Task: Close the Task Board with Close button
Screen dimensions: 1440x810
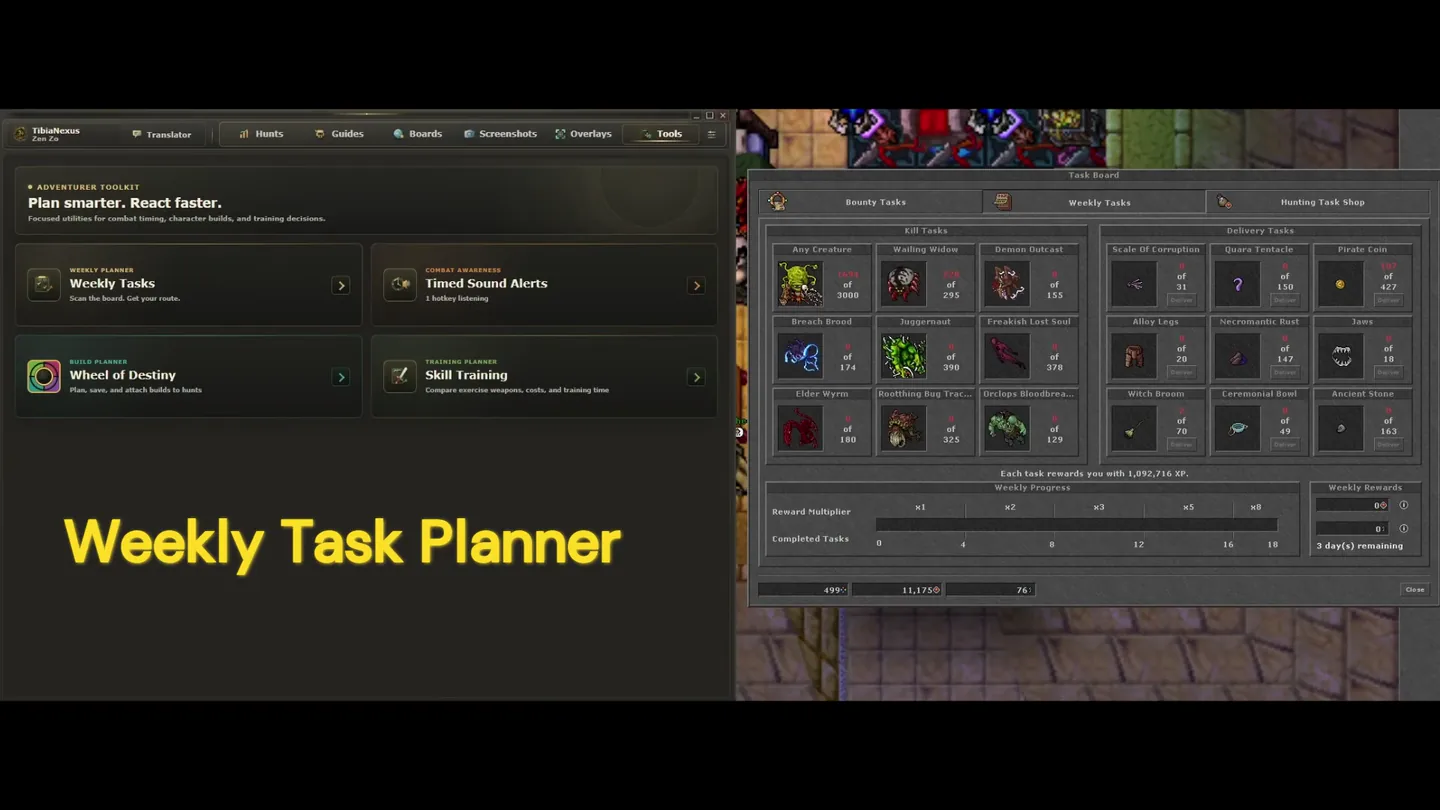Action: [1415, 590]
